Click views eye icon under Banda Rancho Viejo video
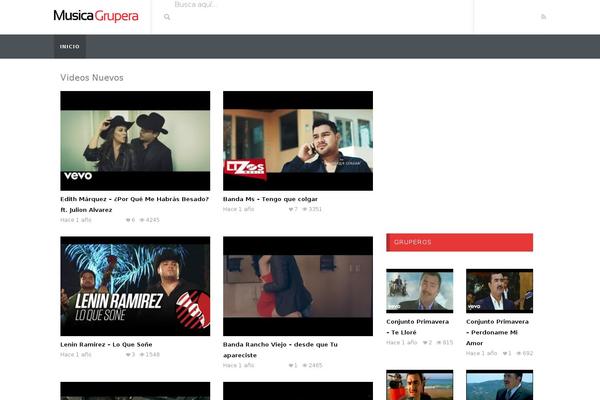The width and height of the screenshot is (600, 400). (x=305, y=365)
